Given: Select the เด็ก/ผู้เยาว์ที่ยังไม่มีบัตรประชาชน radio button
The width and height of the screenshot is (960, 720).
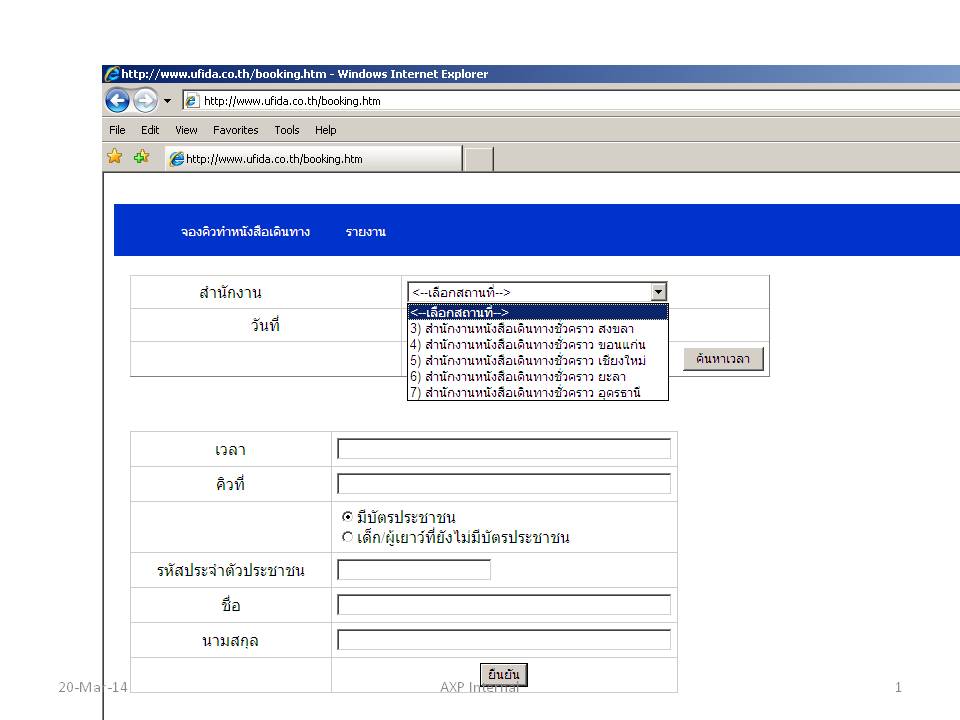Looking at the screenshot, I should (347, 537).
